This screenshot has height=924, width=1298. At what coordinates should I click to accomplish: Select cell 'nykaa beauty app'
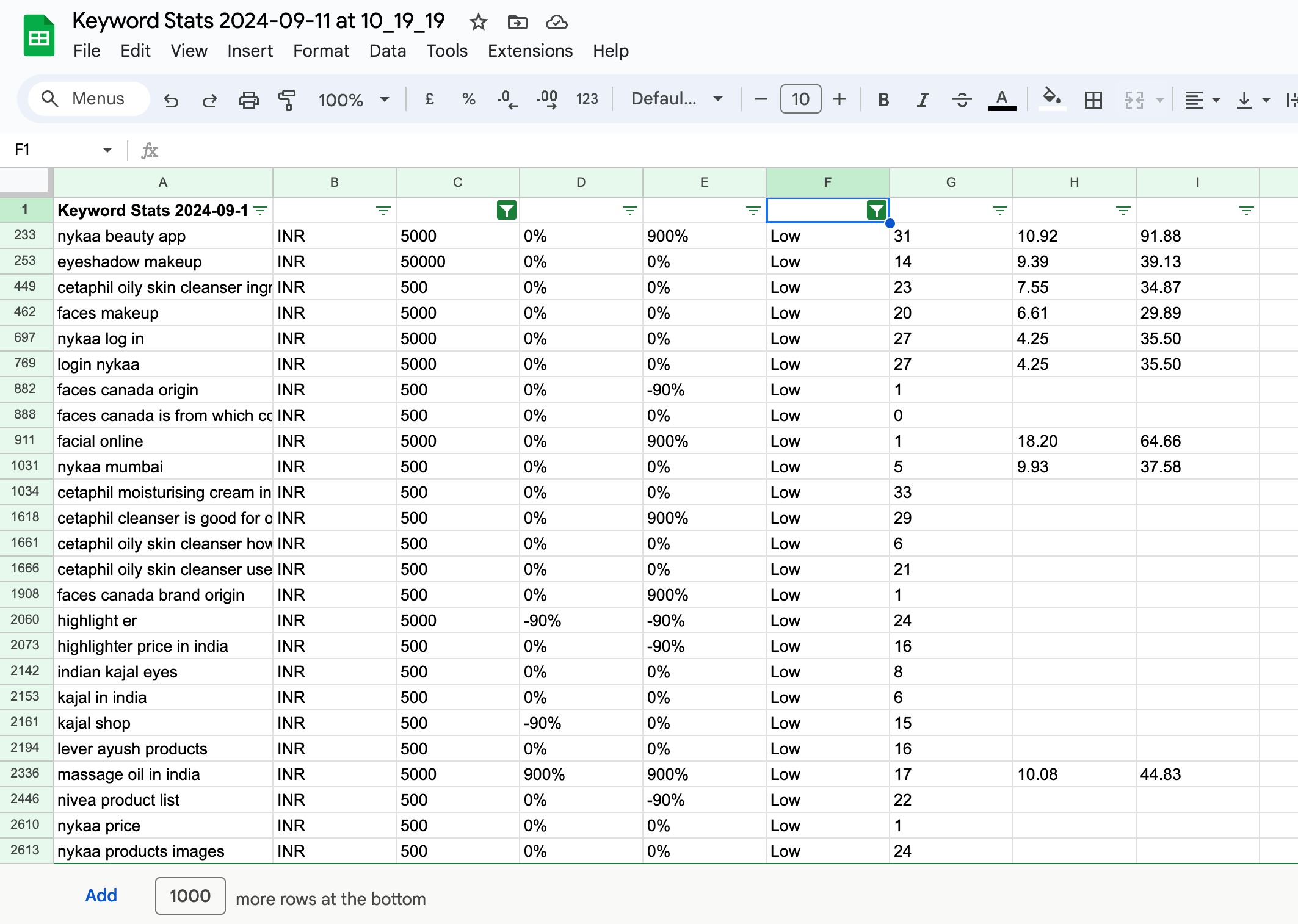pyautogui.click(x=163, y=236)
